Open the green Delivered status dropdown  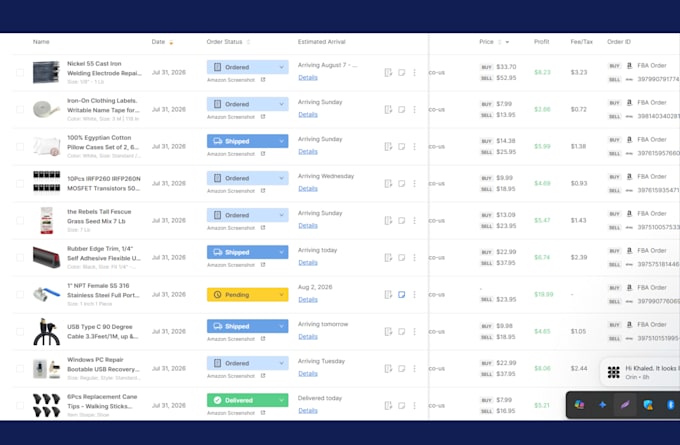[248, 400]
